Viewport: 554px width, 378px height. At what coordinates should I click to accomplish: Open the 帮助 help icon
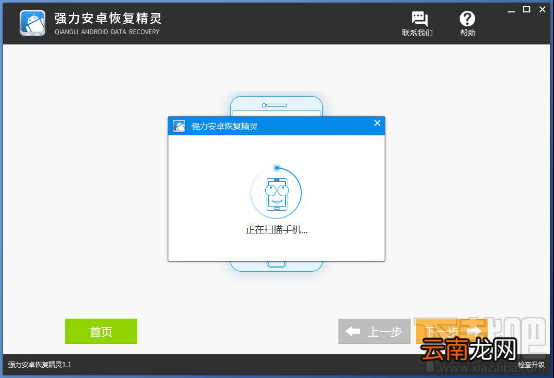tap(467, 24)
